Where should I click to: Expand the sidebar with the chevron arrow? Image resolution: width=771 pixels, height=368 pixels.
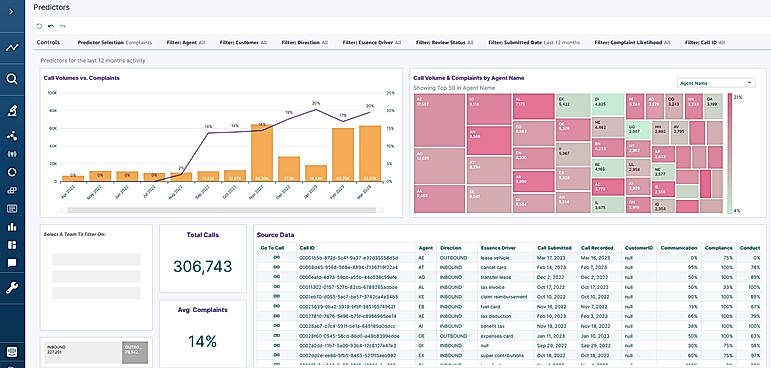coord(12,11)
